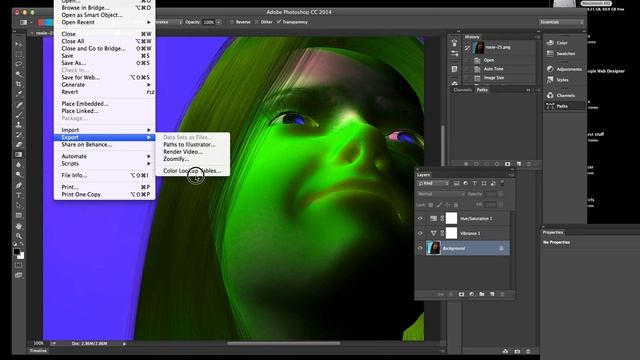Toggle Quick Mask mode icon
Viewport: 640px width, 360px height.
[19, 265]
